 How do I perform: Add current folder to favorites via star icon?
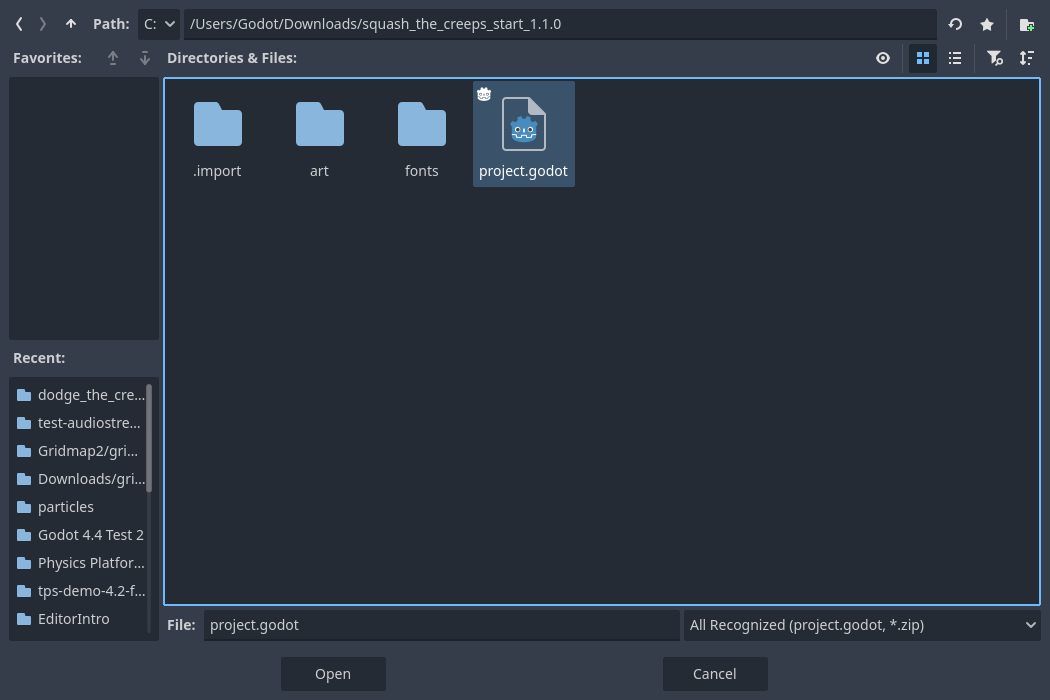click(987, 24)
